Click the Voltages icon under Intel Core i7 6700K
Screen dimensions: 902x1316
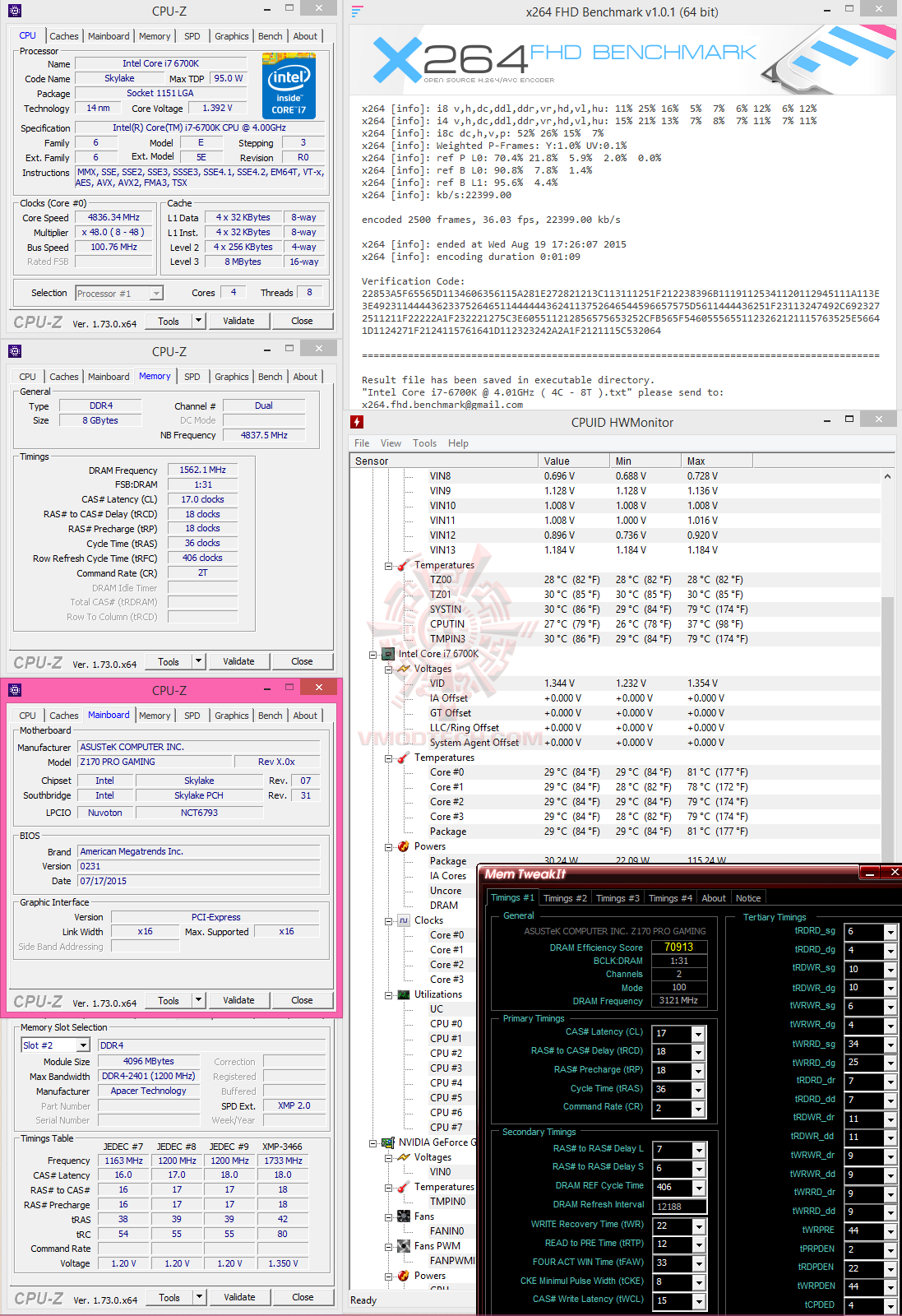tap(404, 669)
